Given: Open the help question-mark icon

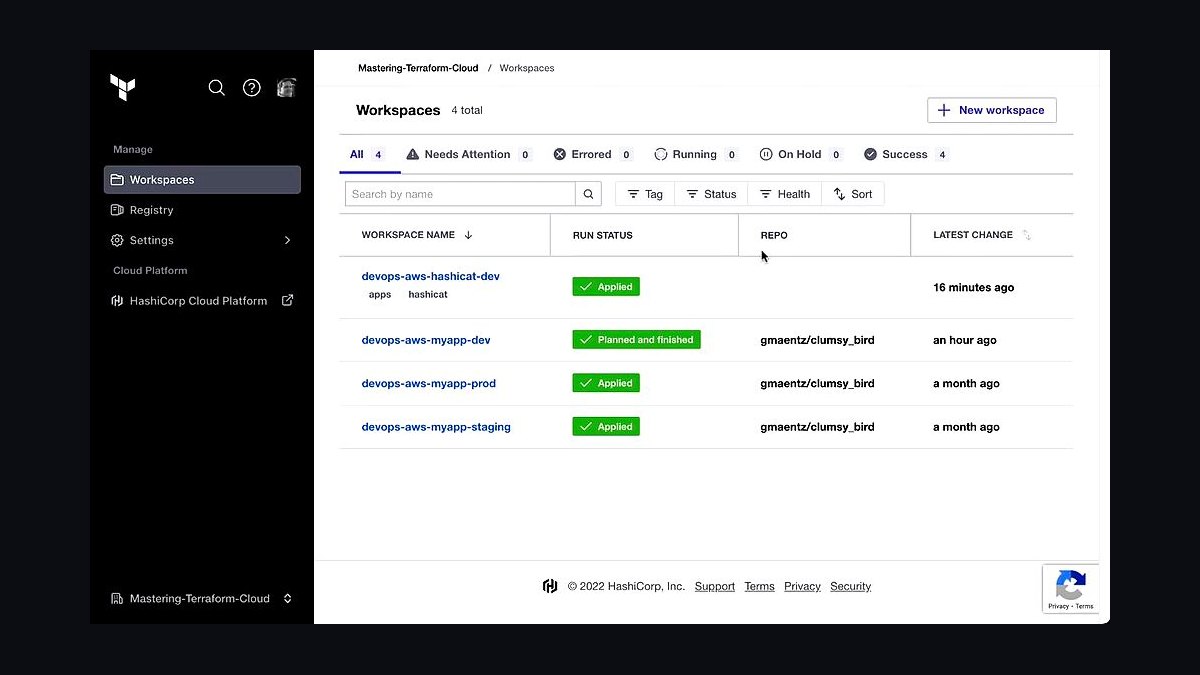Looking at the screenshot, I should [252, 88].
